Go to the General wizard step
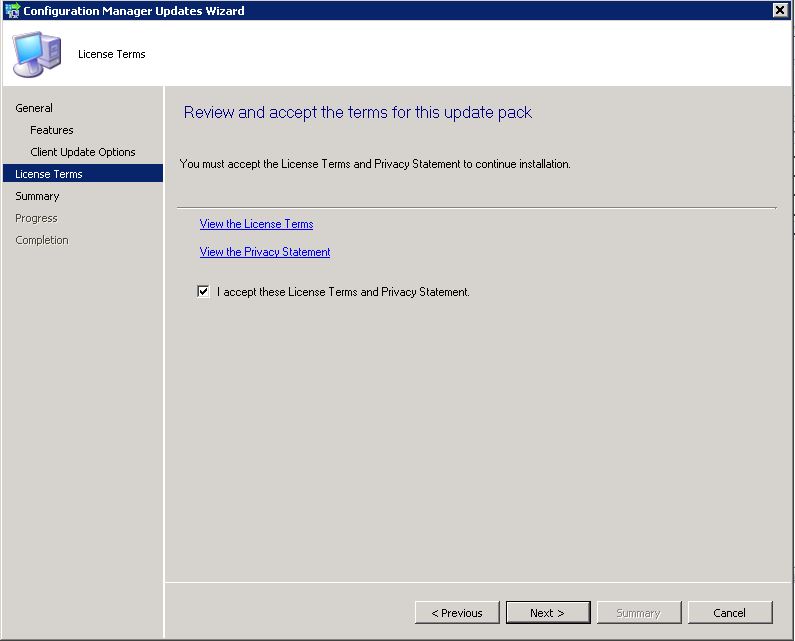Viewport: 795px width, 641px height. [34, 108]
